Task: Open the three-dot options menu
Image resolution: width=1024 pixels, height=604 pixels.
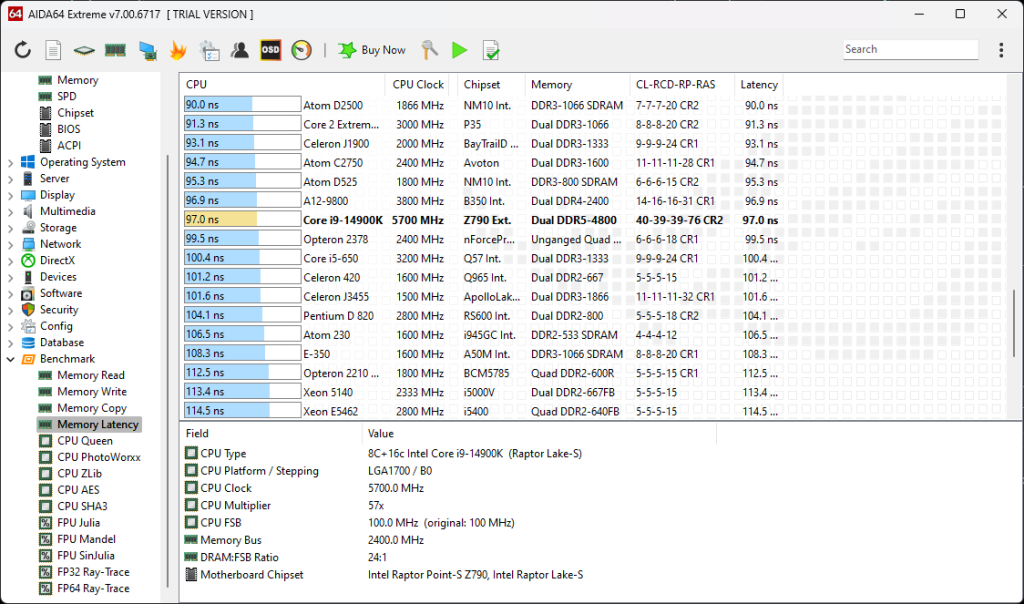Action: coord(1001,50)
